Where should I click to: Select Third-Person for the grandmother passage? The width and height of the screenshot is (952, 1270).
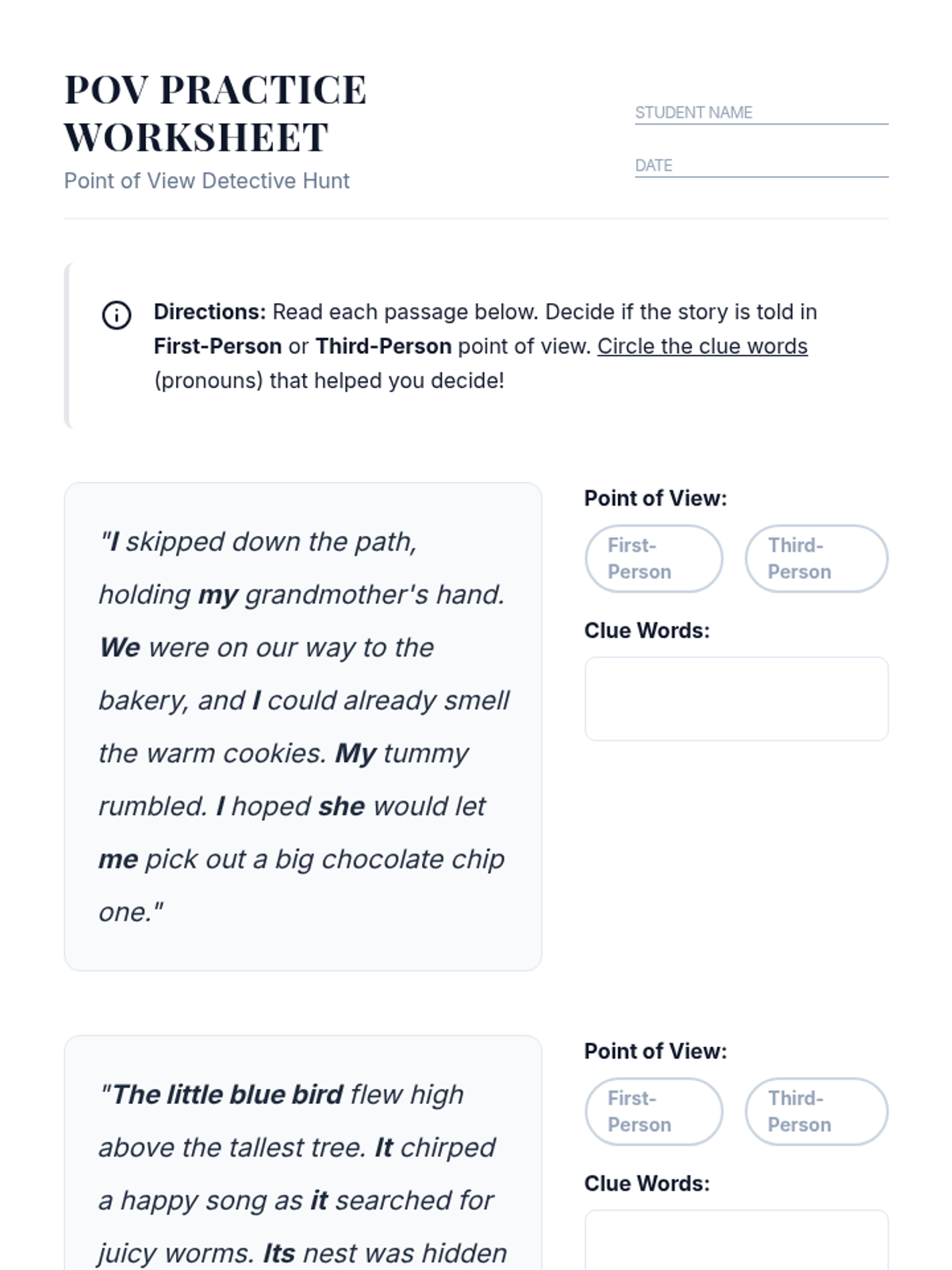click(816, 559)
